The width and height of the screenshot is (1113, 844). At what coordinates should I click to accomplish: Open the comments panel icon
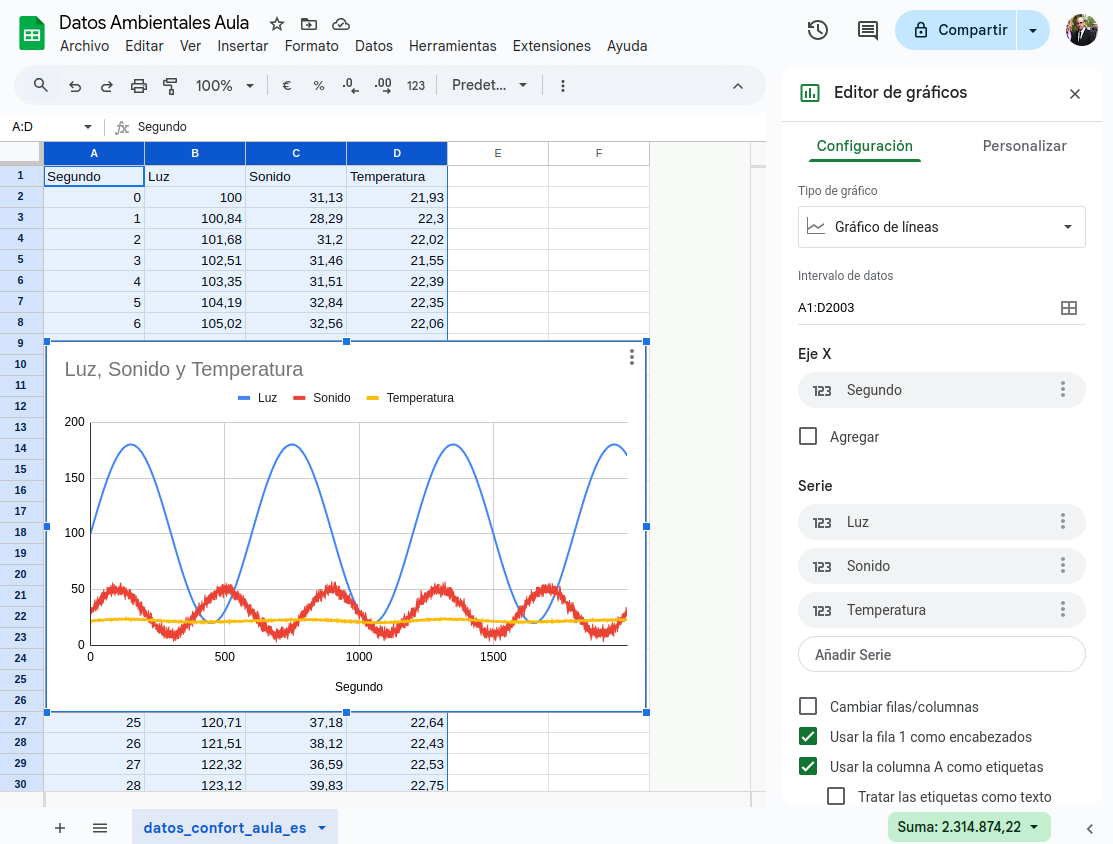[x=867, y=30]
